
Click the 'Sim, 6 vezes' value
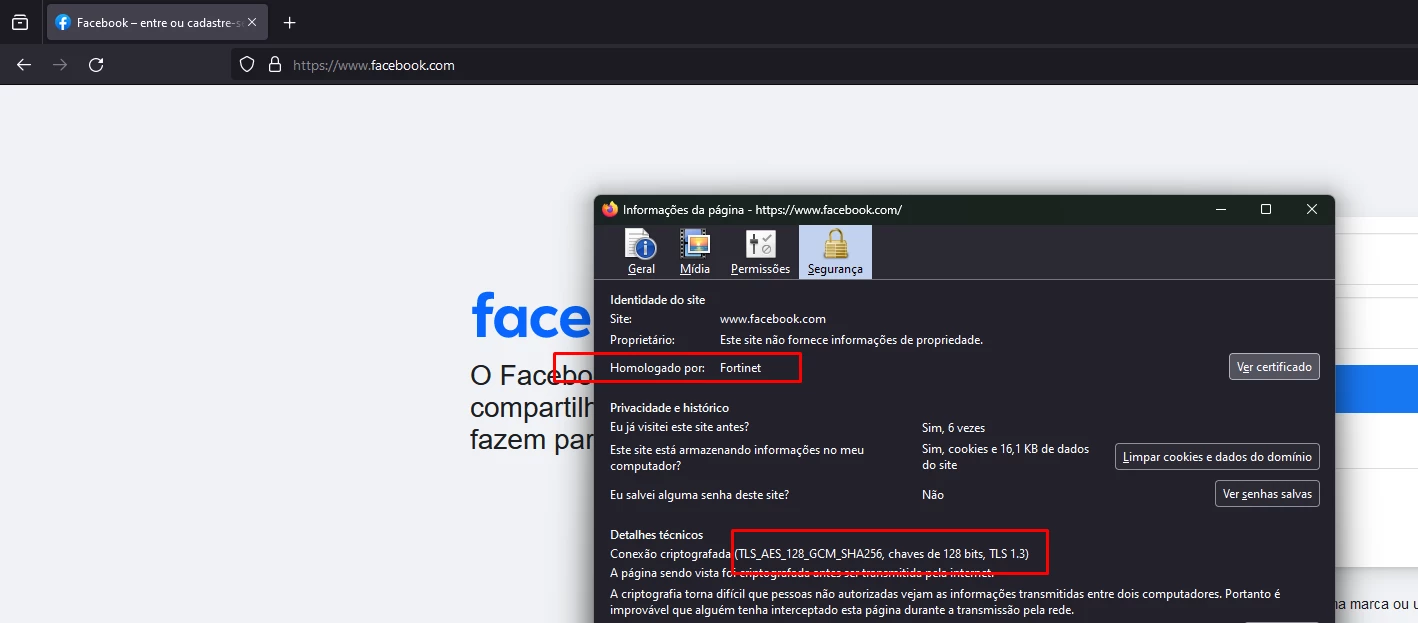(953, 428)
